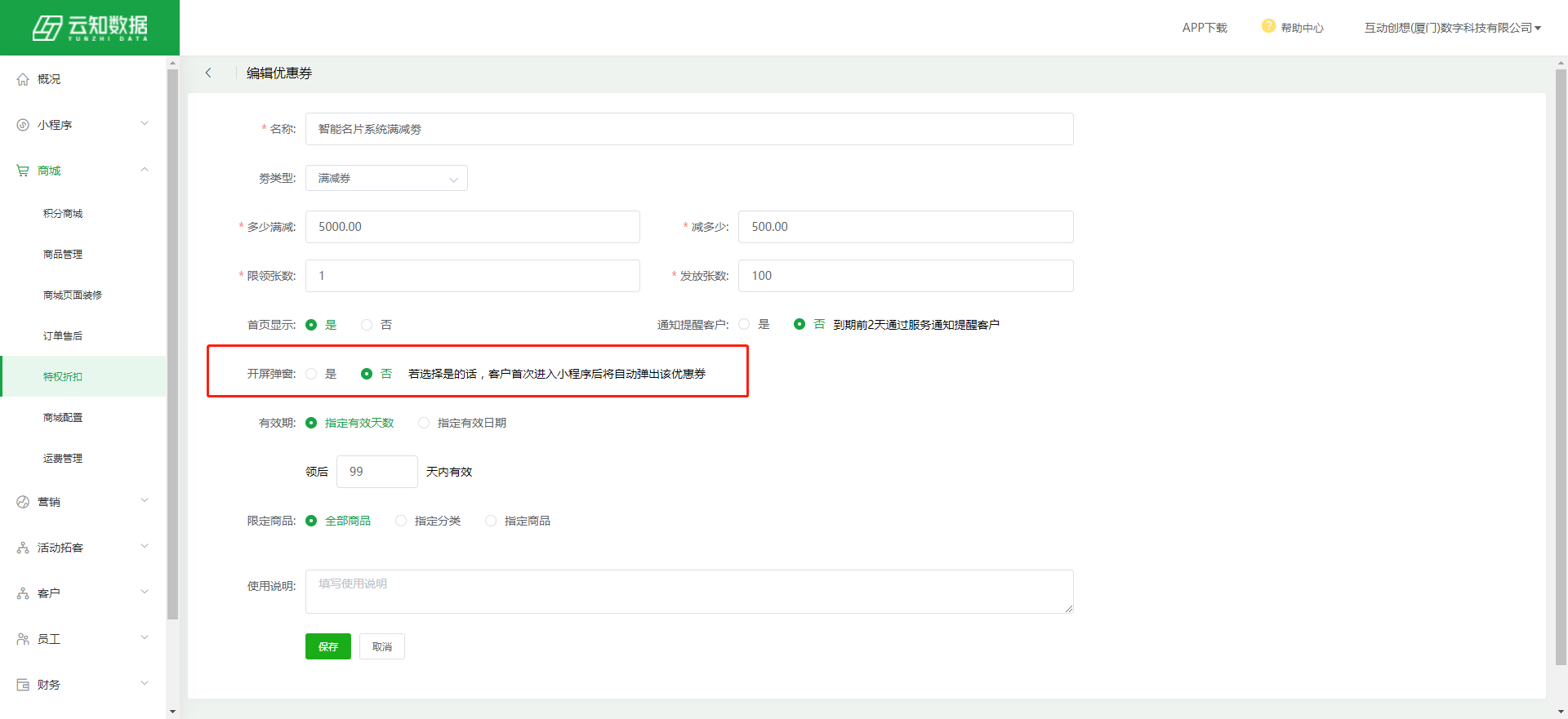
Task: Click the 使用说明 textarea
Action: 689,592
